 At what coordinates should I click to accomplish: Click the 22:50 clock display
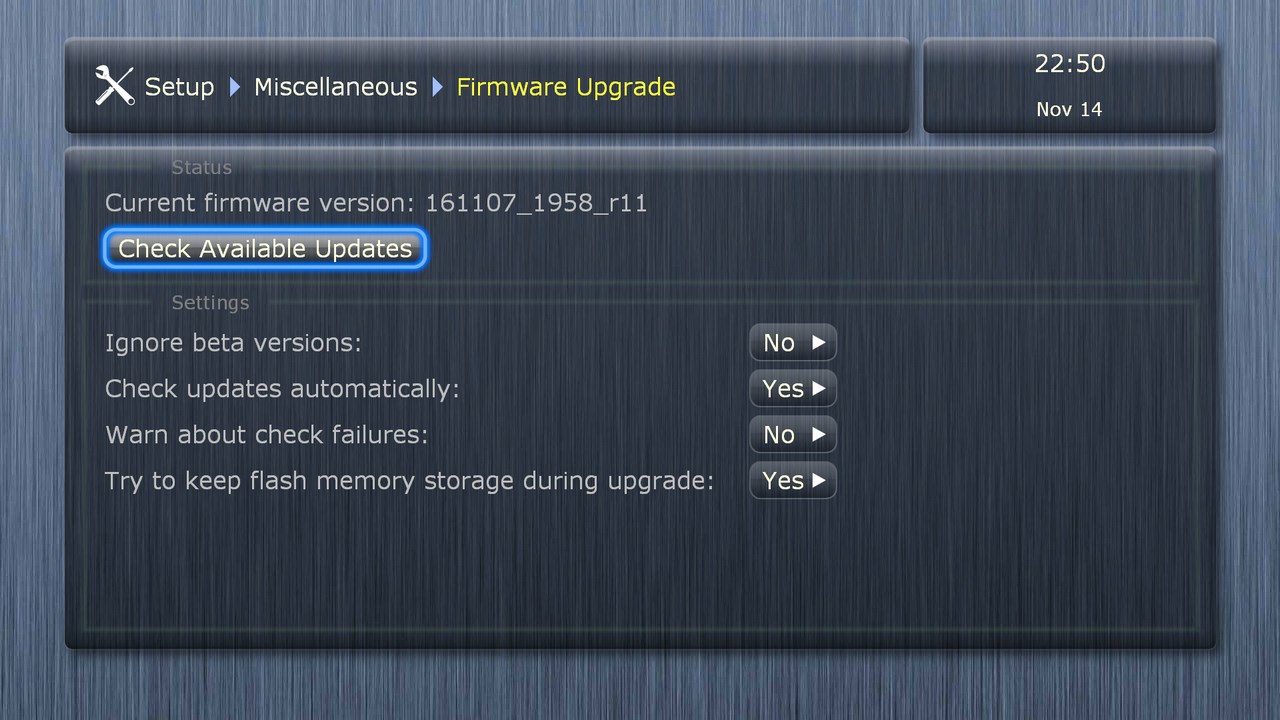tap(1069, 63)
